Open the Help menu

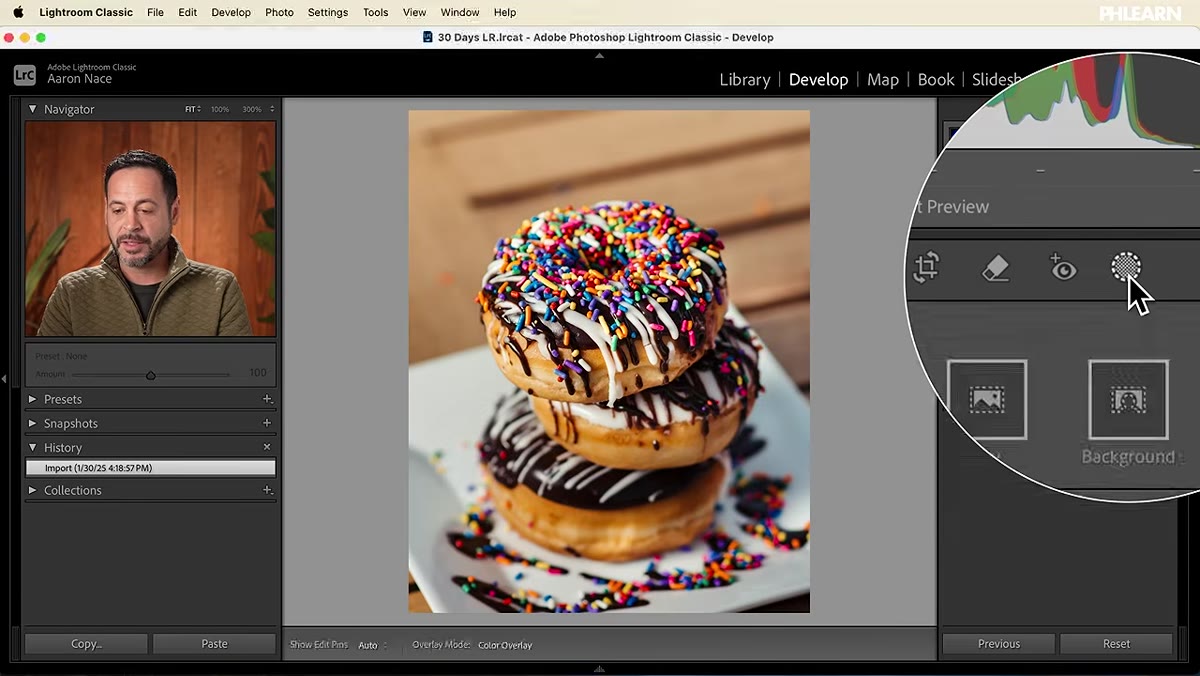[505, 12]
